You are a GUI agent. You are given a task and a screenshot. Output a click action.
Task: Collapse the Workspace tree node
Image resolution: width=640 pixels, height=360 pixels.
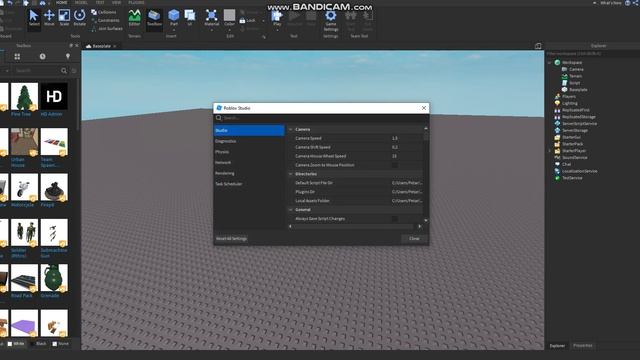550,62
